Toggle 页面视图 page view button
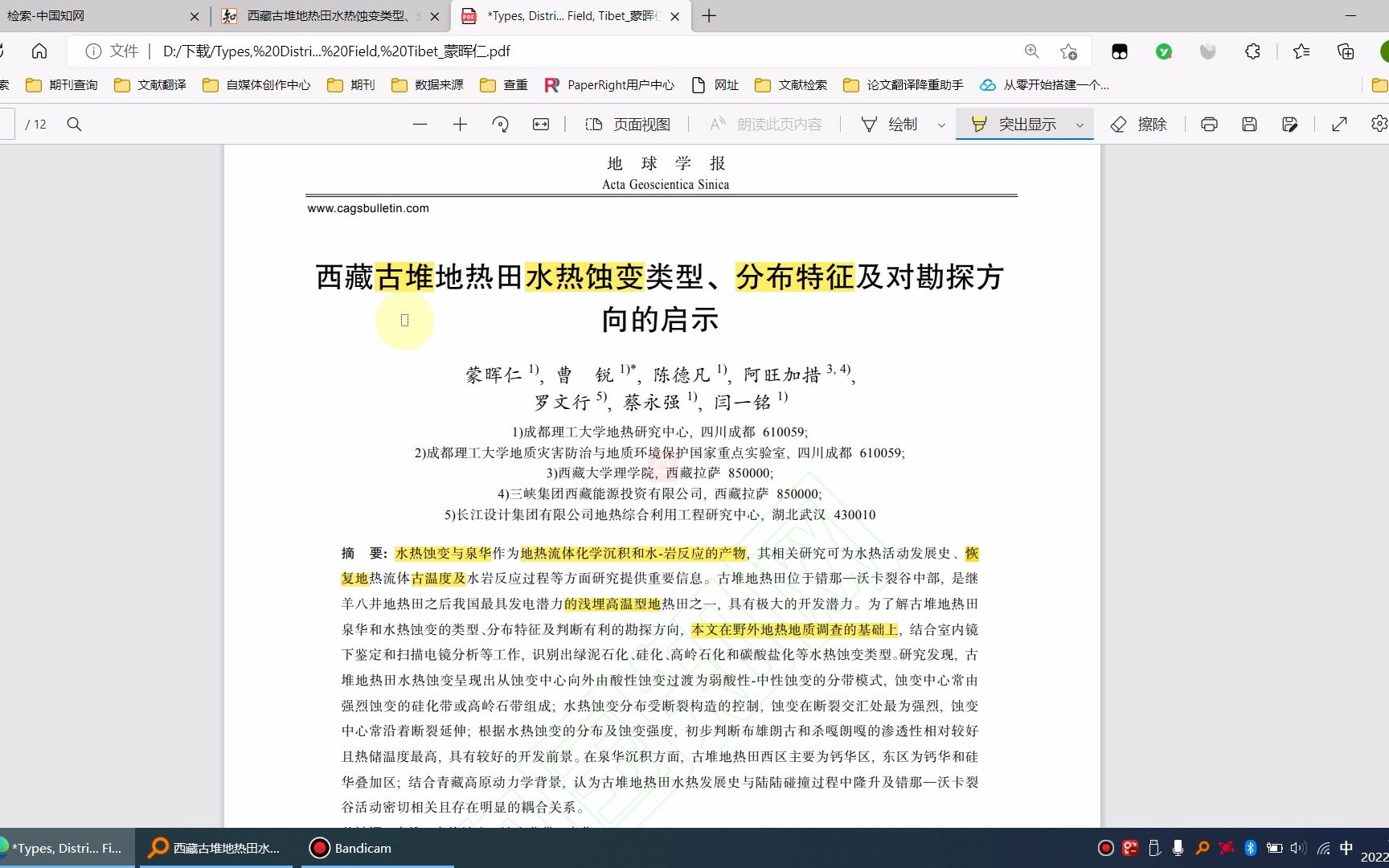 pos(628,124)
